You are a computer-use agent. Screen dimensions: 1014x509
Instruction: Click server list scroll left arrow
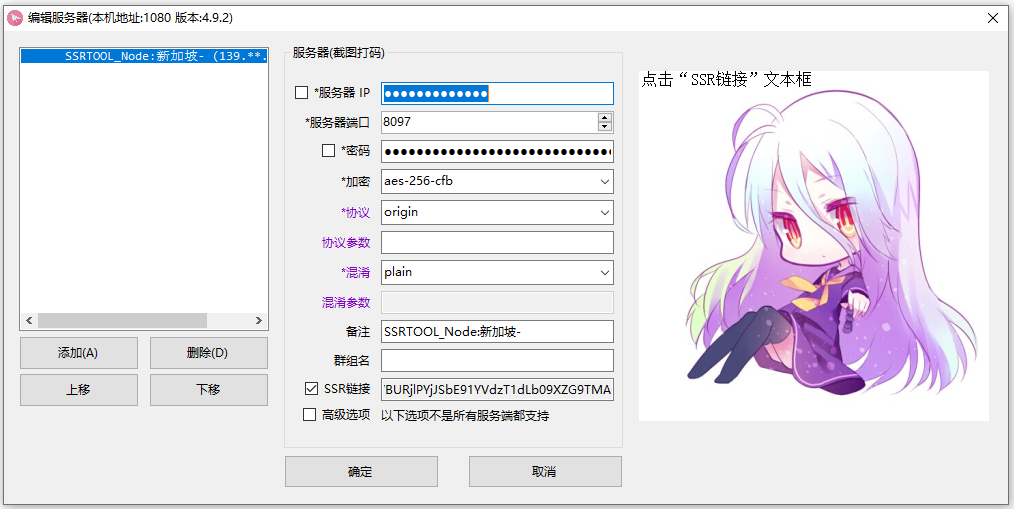[28, 321]
